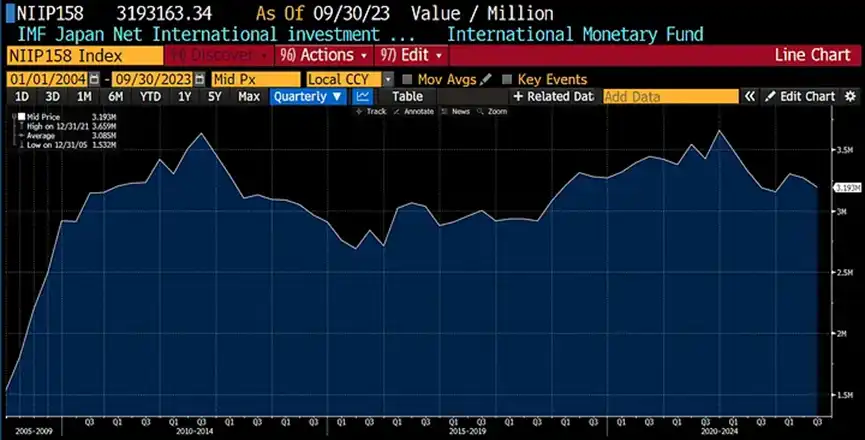Select the Annotate tool

418,111
